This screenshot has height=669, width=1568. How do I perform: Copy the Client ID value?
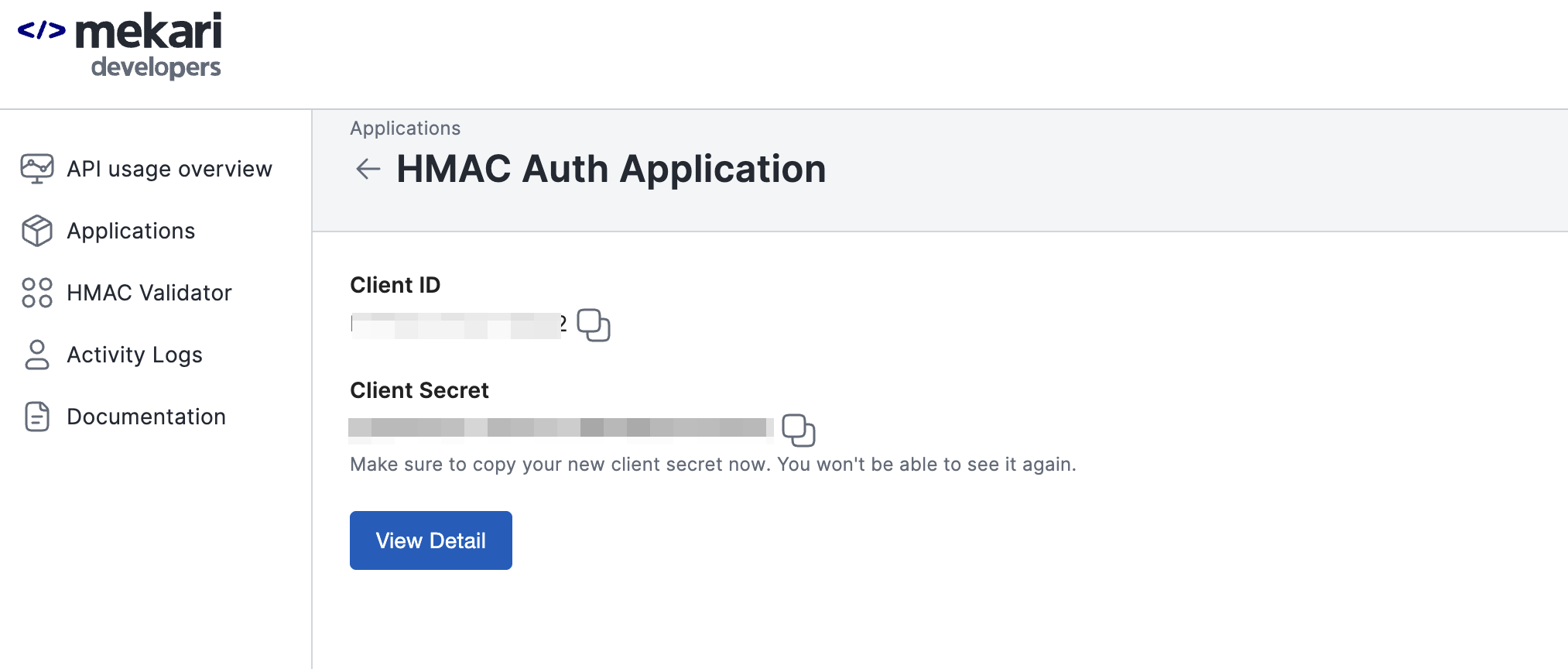[594, 325]
